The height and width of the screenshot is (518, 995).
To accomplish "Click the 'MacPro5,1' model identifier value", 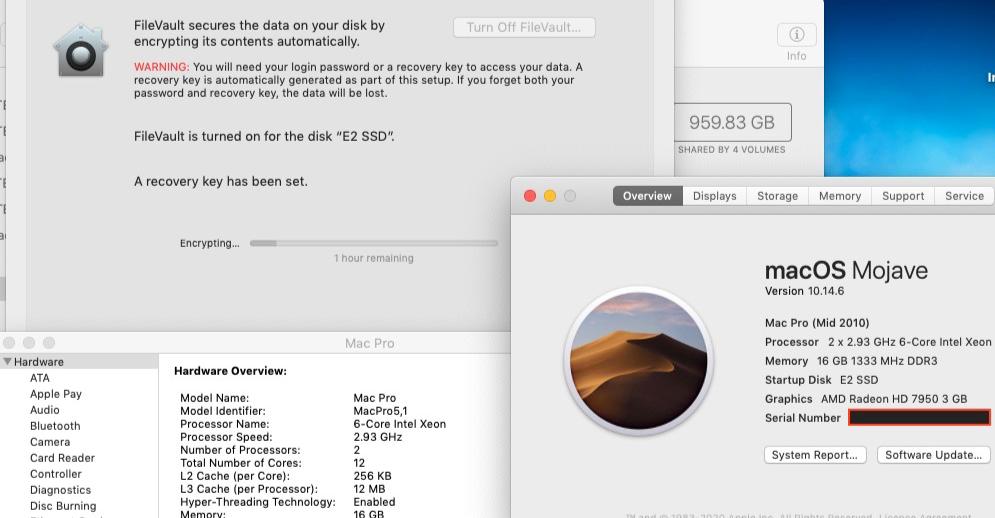I will [x=380, y=411].
